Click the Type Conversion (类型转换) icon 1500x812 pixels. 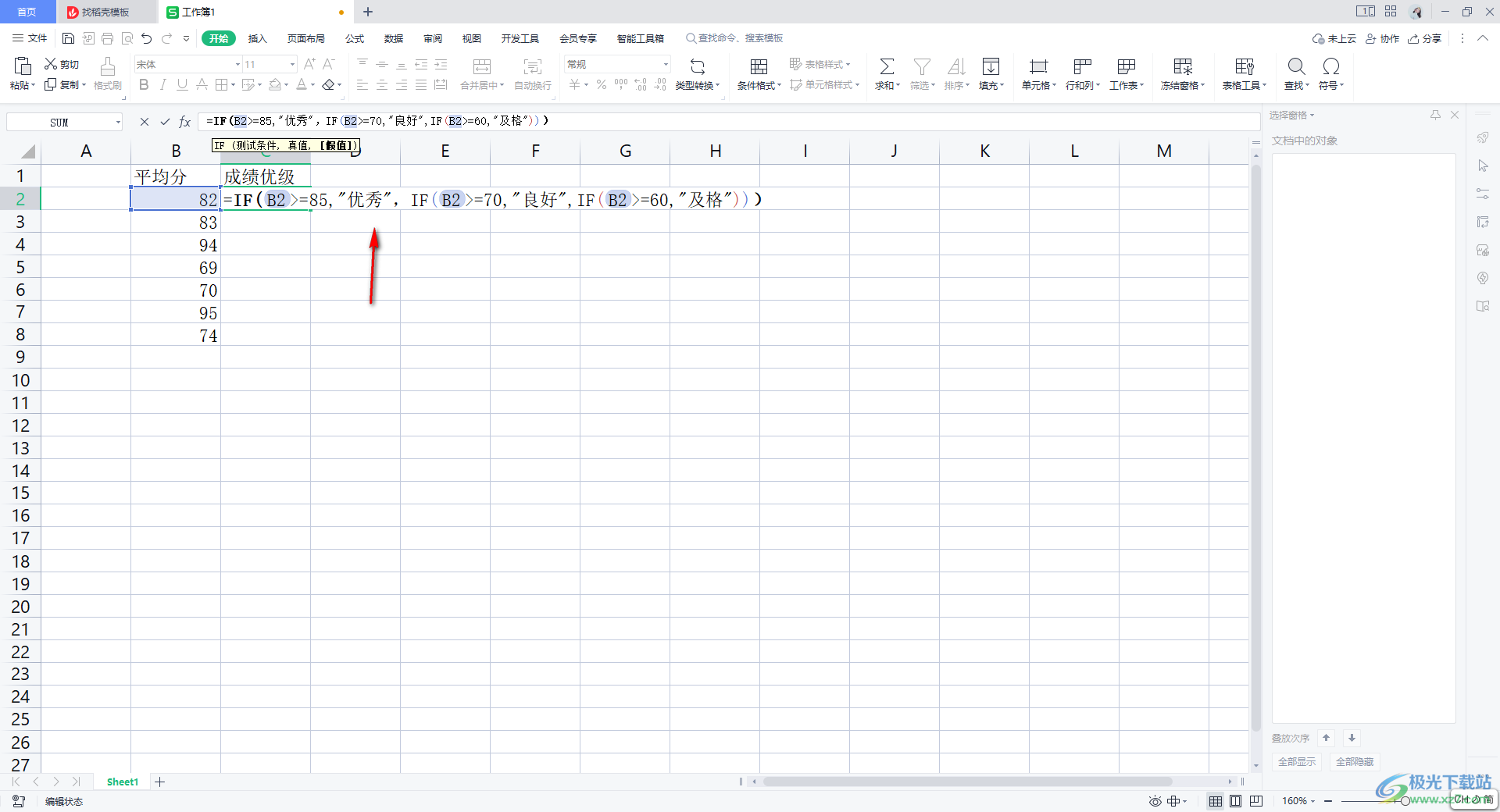coord(698,66)
